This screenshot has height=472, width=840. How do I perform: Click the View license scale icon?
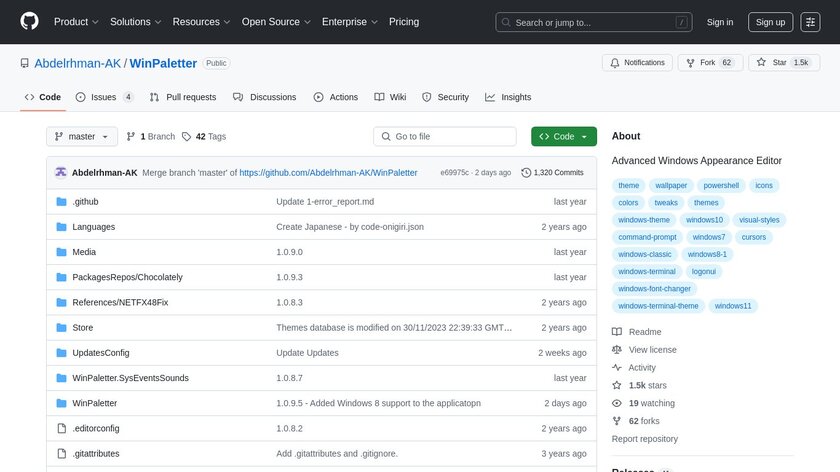617,350
